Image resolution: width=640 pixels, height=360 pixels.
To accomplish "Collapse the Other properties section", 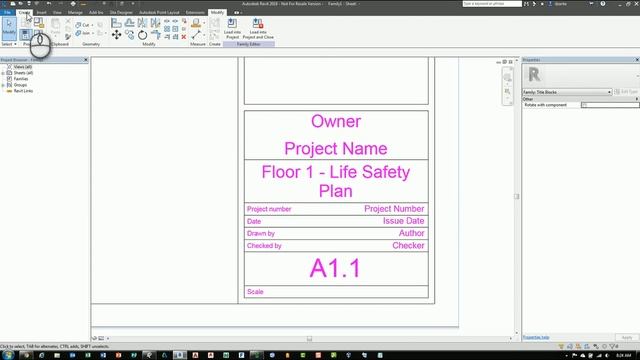I will click(636, 99).
